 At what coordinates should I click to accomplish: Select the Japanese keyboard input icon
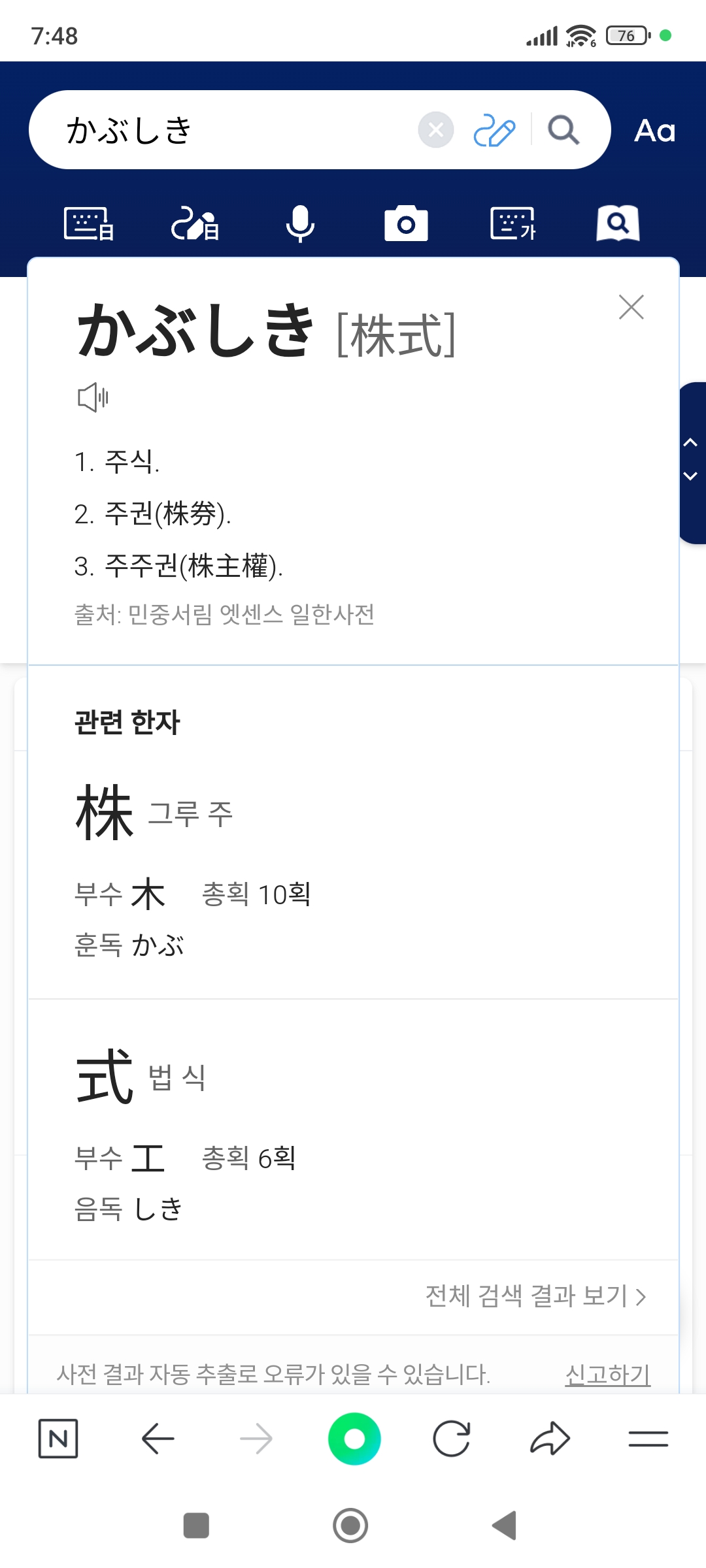[x=89, y=224]
